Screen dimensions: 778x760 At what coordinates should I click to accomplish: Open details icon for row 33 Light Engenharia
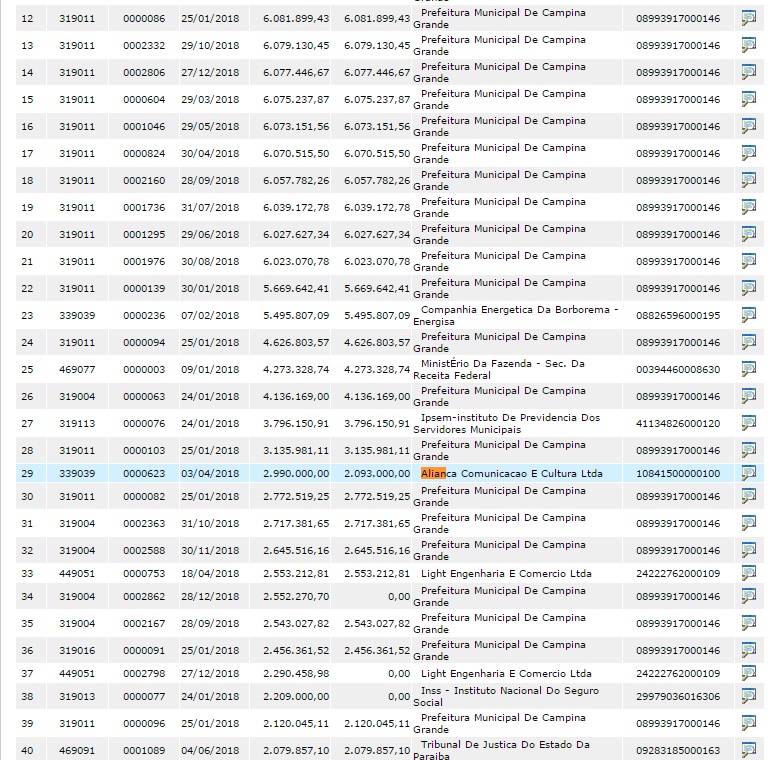pyautogui.click(x=749, y=573)
